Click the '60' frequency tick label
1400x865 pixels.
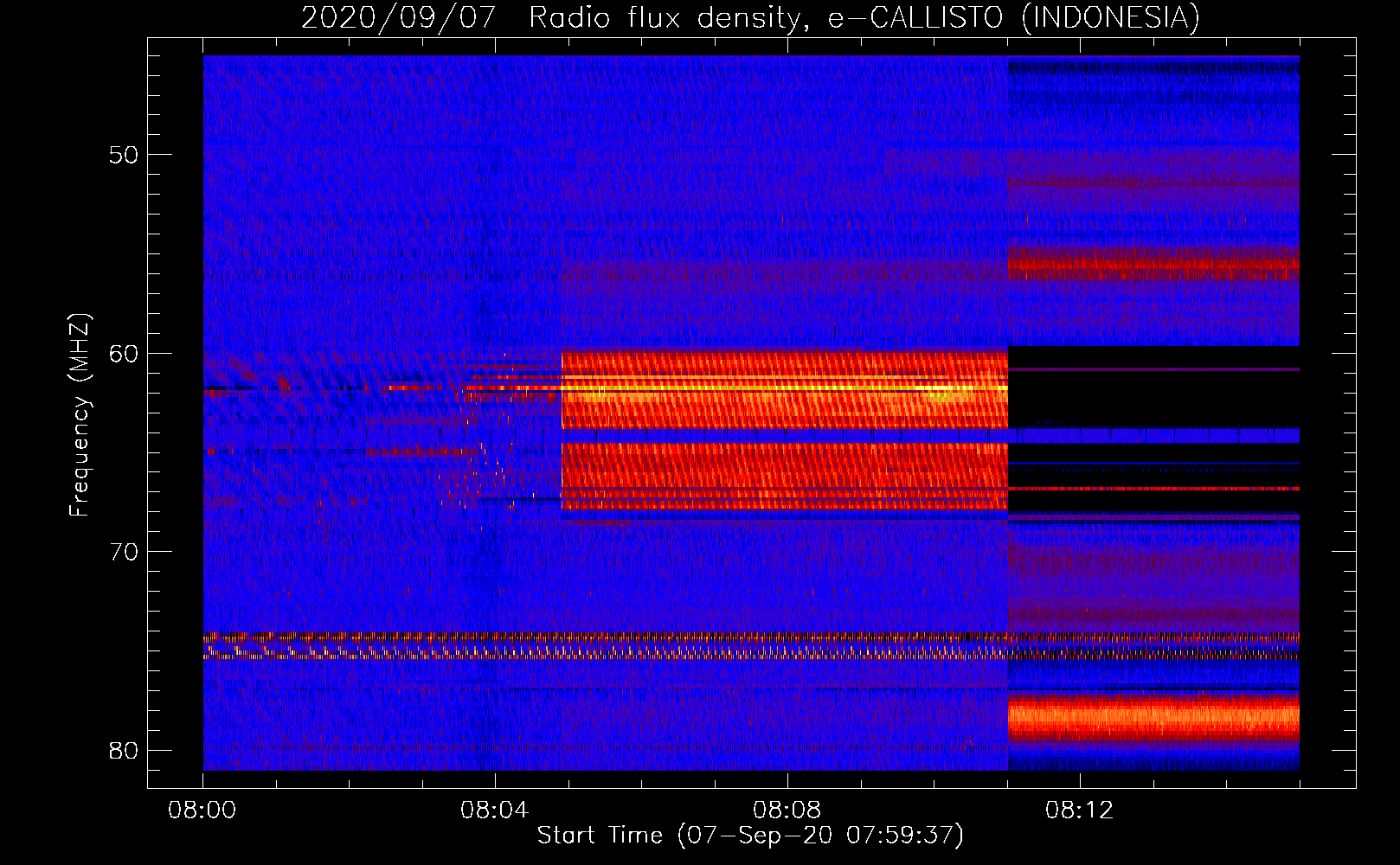click(x=124, y=353)
